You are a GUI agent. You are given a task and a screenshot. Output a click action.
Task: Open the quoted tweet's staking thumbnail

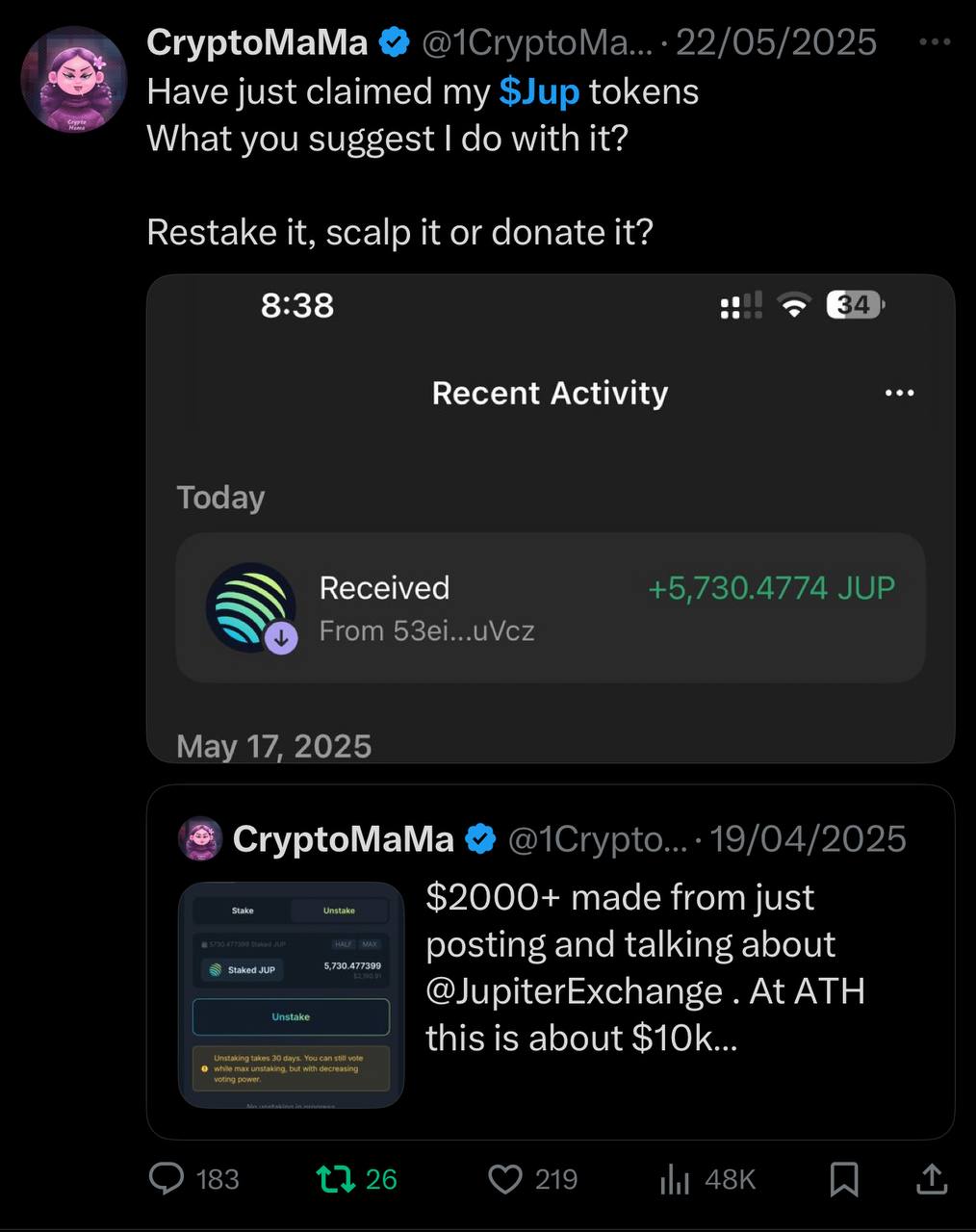[291, 994]
